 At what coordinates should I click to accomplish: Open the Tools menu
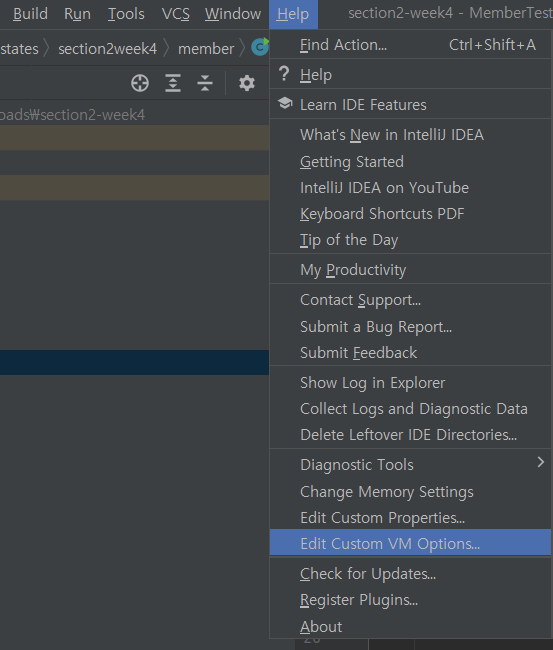tap(126, 14)
